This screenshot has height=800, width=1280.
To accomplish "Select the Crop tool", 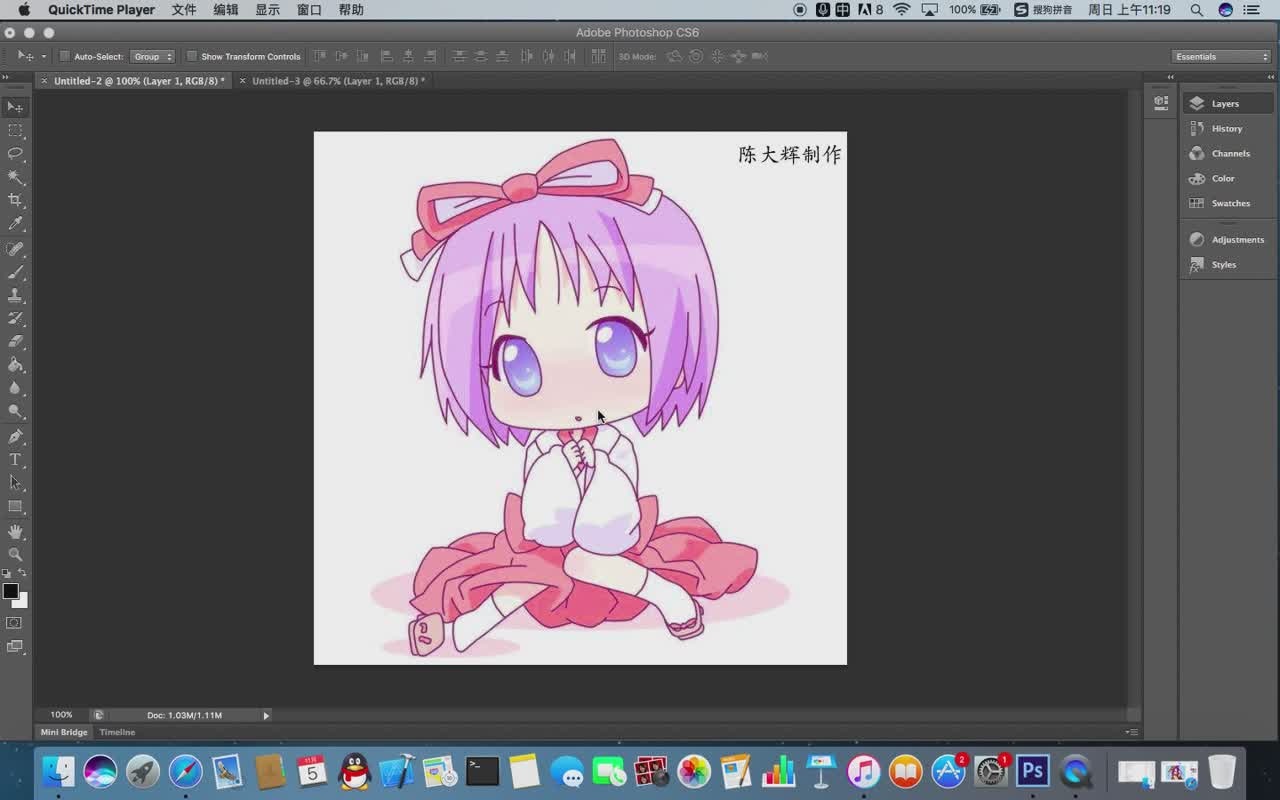I will pos(15,200).
